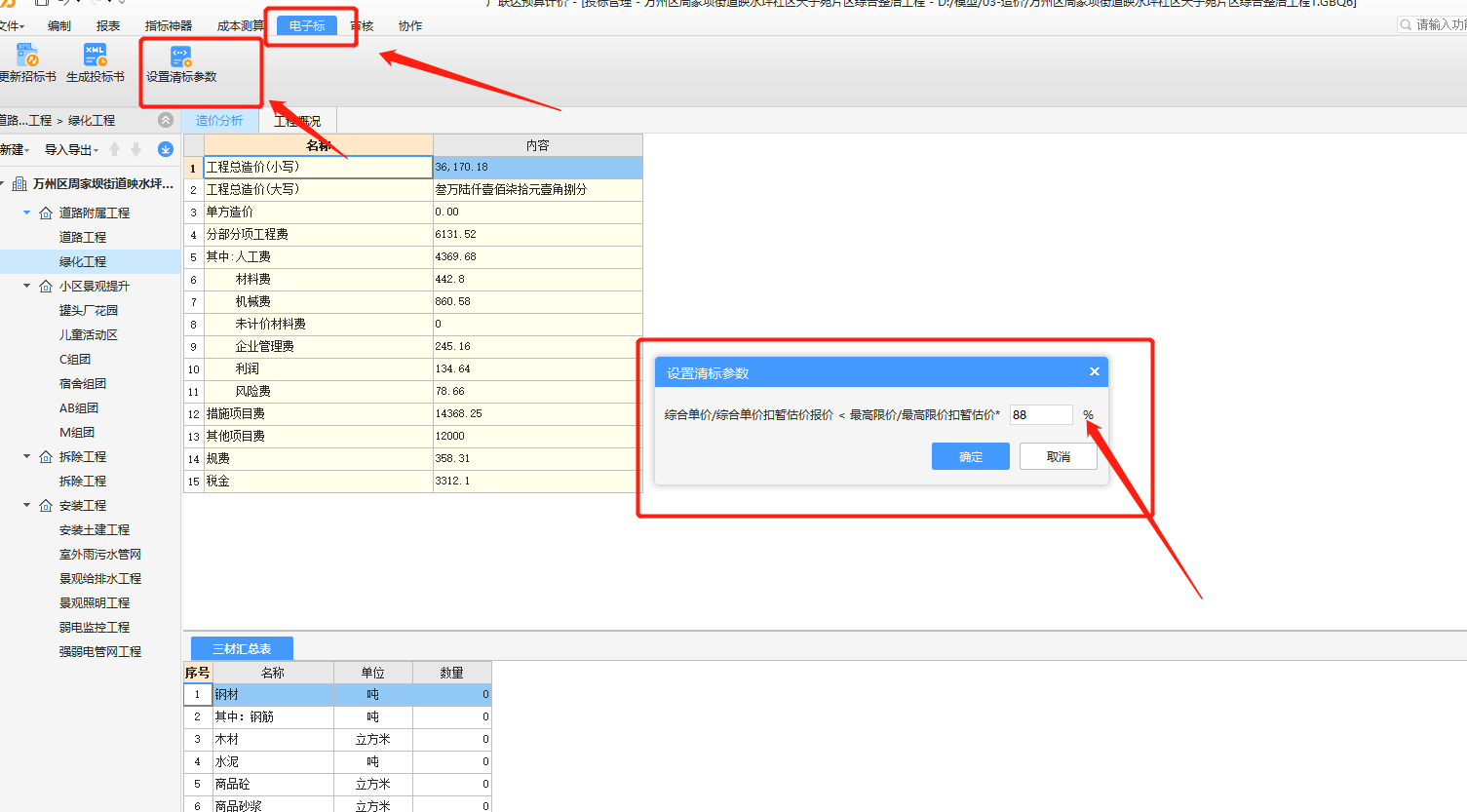The image size is (1467, 812).
Task: Select 道路工程 in the project tree
Action: (83, 237)
